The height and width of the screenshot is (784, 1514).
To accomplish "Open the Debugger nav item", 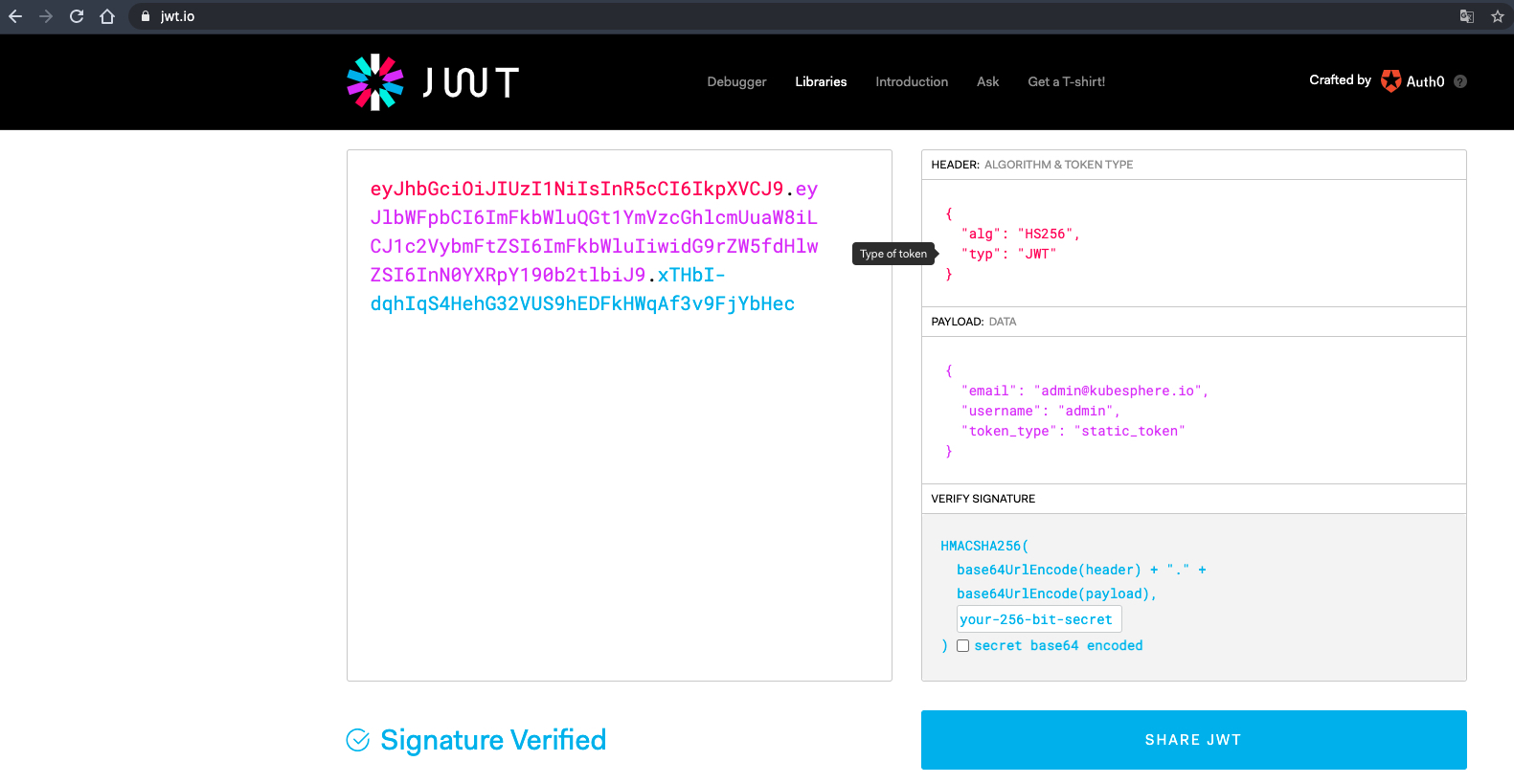I will pyautogui.click(x=736, y=81).
